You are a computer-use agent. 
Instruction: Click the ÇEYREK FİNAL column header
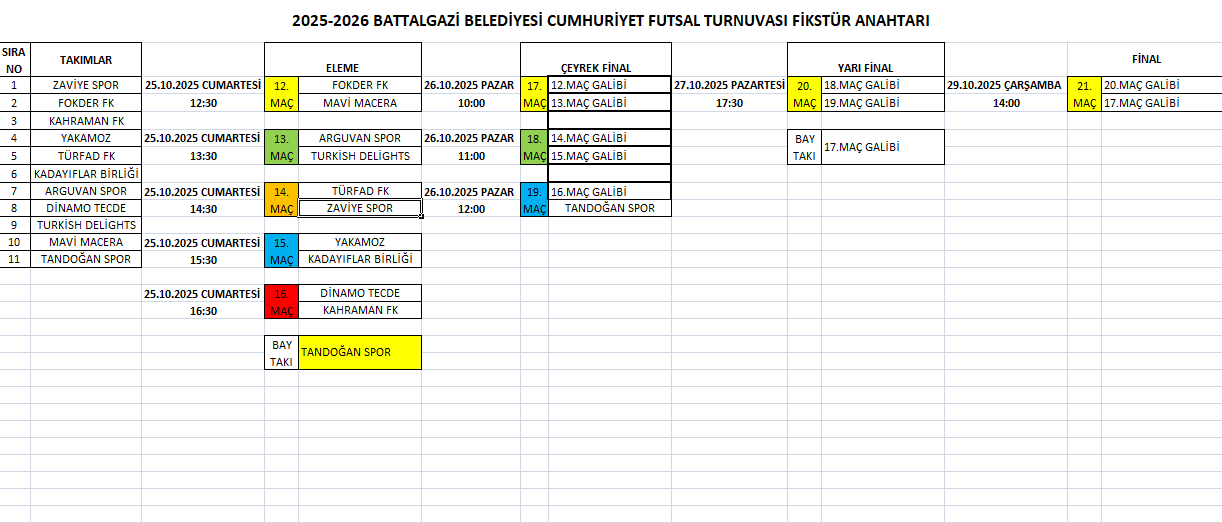point(595,68)
